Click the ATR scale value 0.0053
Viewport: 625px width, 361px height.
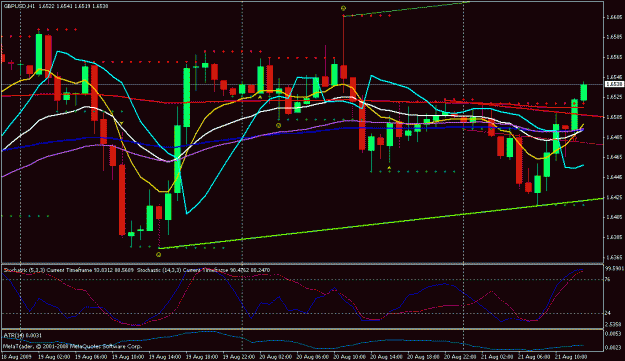click(613, 334)
